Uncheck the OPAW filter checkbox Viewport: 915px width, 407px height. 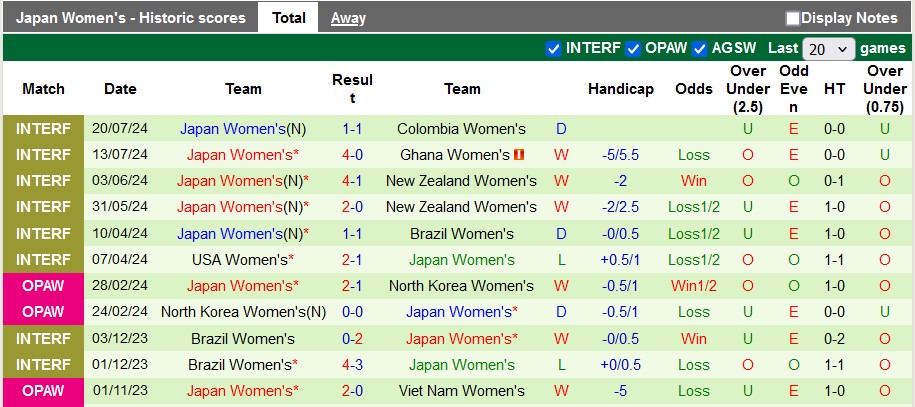pyautogui.click(x=632, y=48)
